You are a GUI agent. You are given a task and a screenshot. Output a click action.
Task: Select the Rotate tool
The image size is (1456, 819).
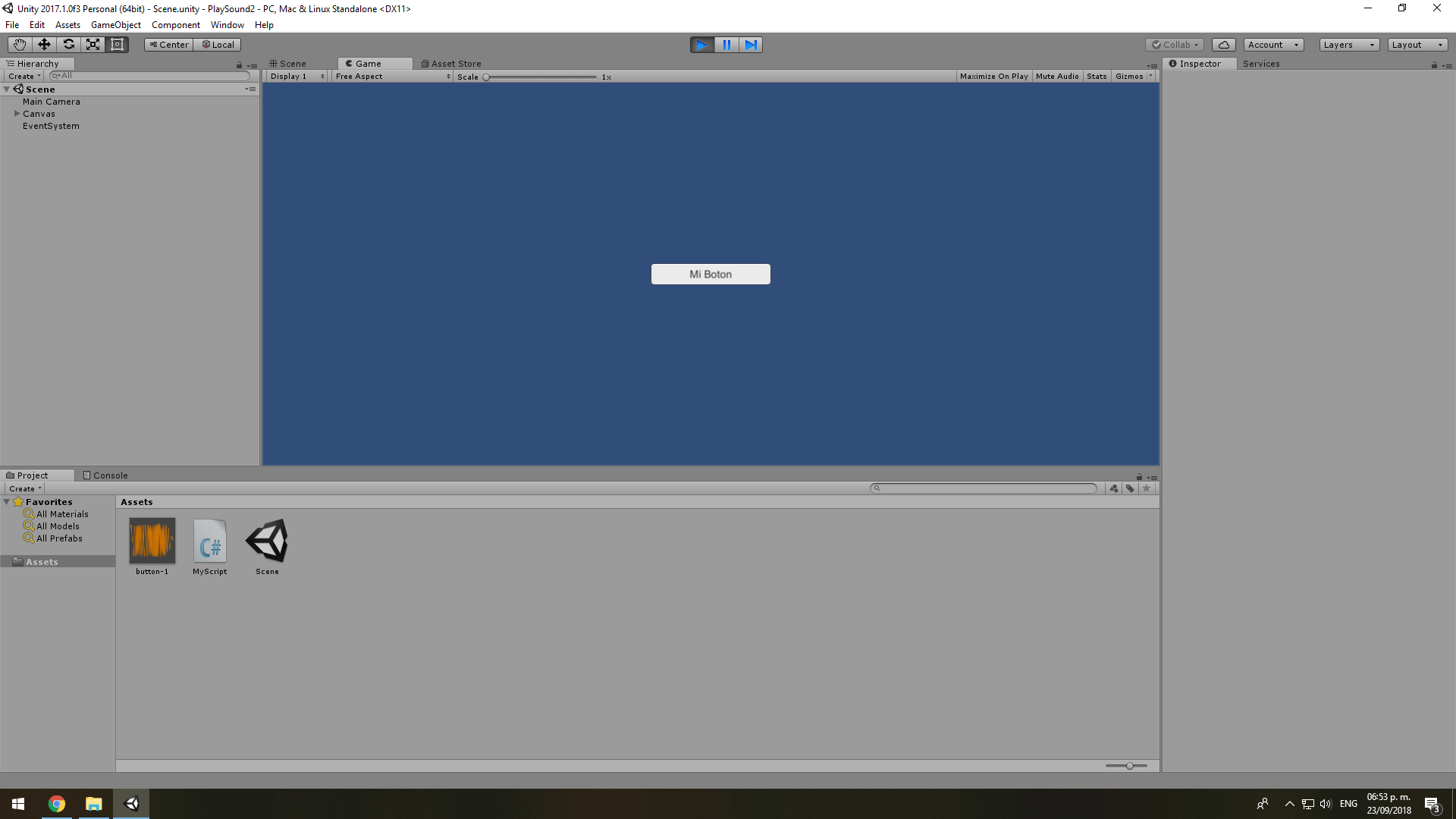tap(68, 45)
